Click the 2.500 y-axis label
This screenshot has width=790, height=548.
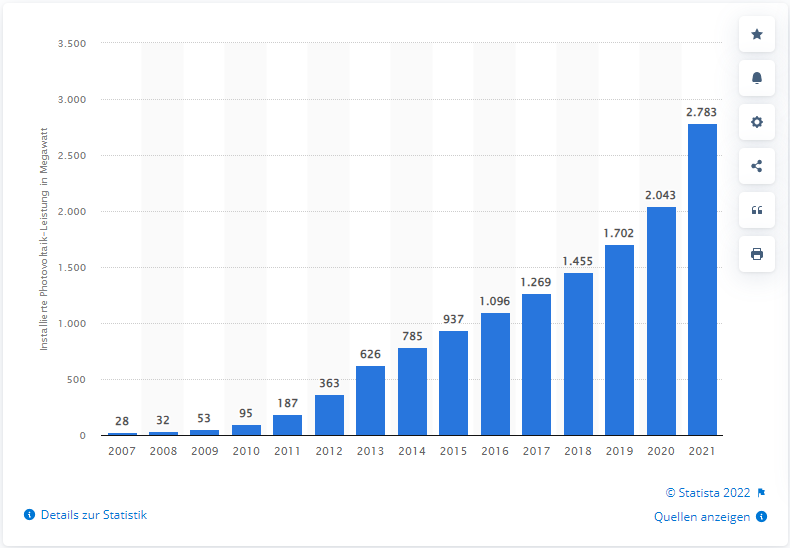coord(72,156)
